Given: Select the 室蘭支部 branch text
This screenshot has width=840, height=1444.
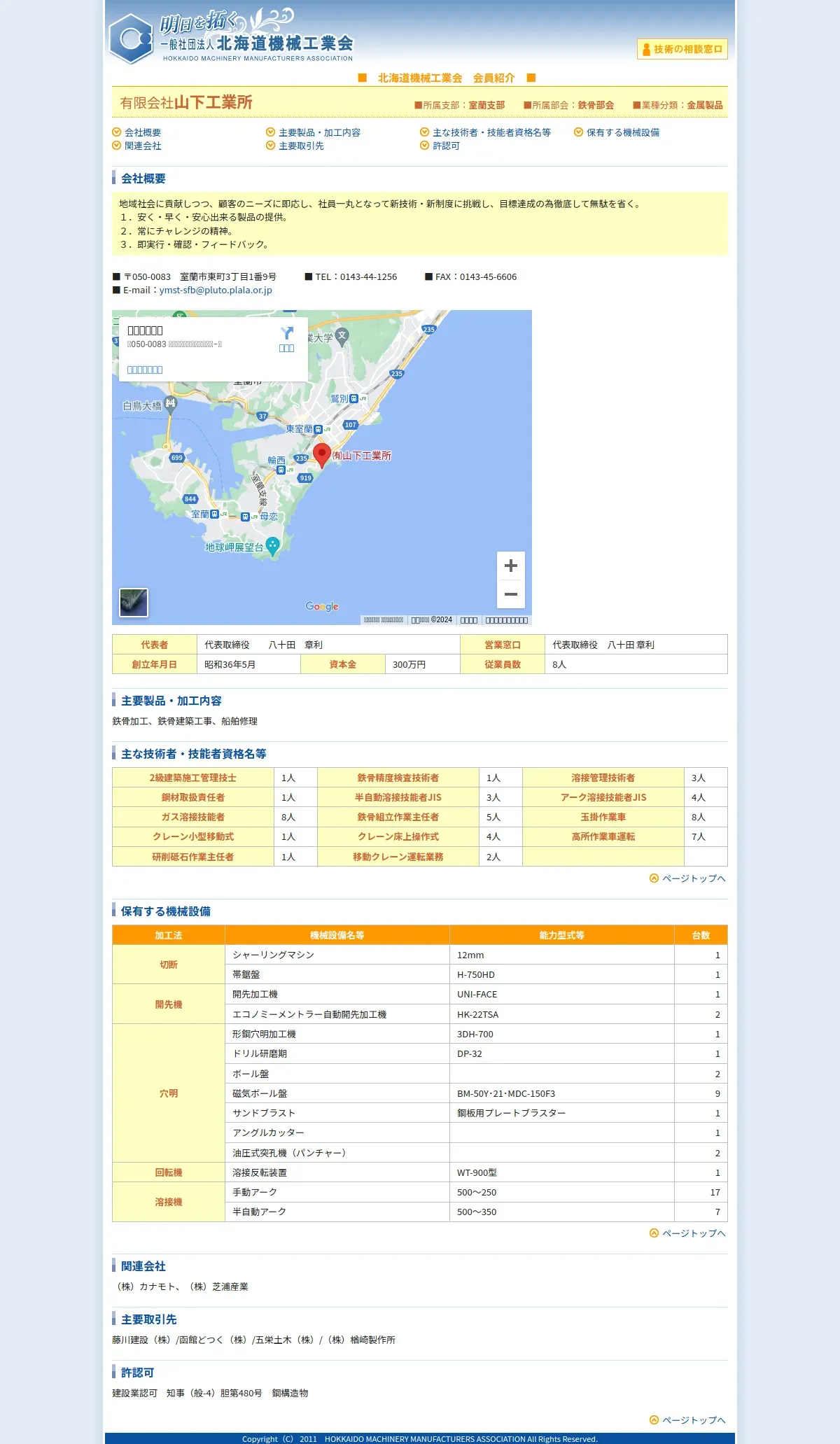Looking at the screenshot, I should pos(486,105).
